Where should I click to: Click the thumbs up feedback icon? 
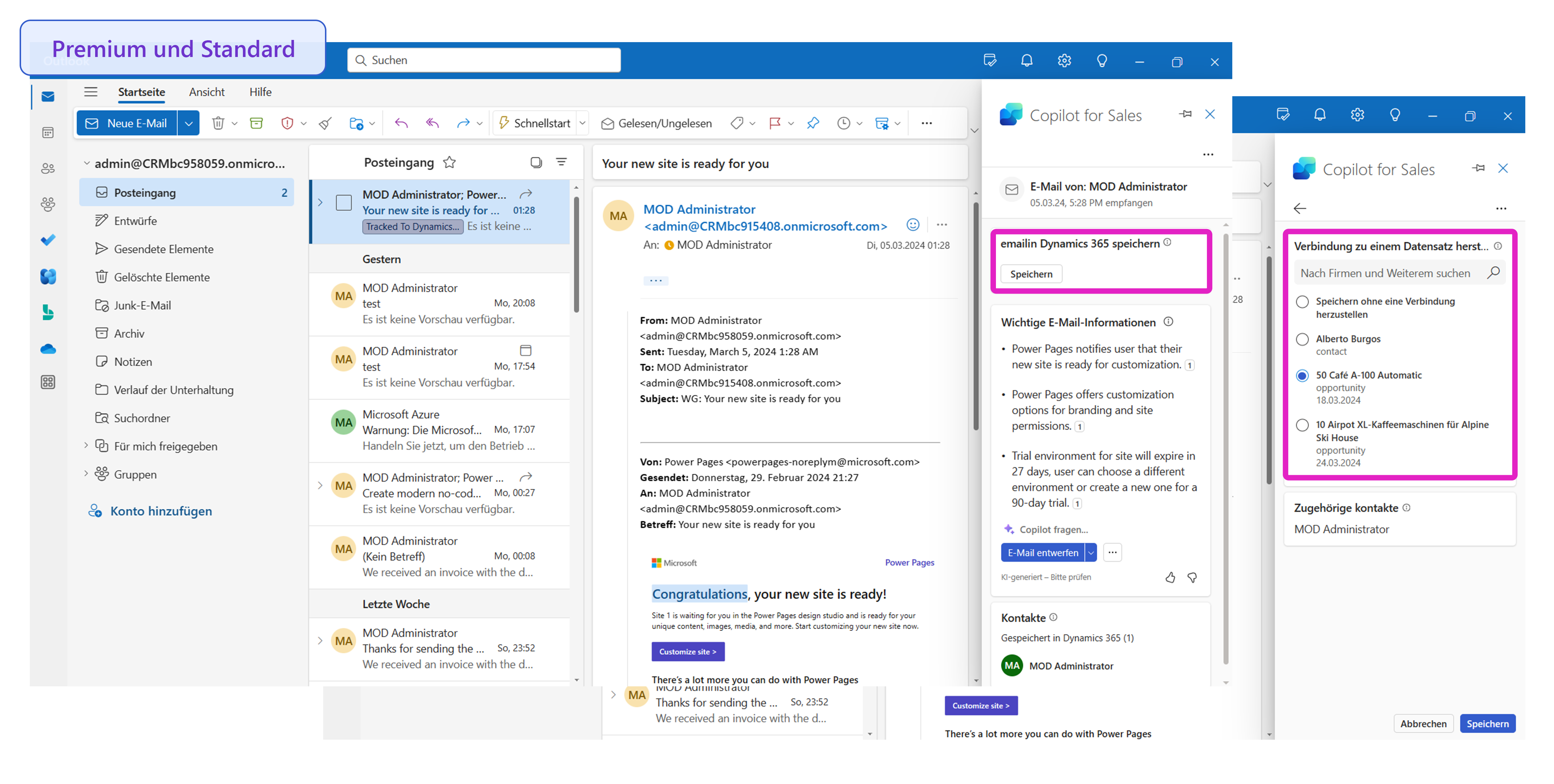pos(1170,577)
